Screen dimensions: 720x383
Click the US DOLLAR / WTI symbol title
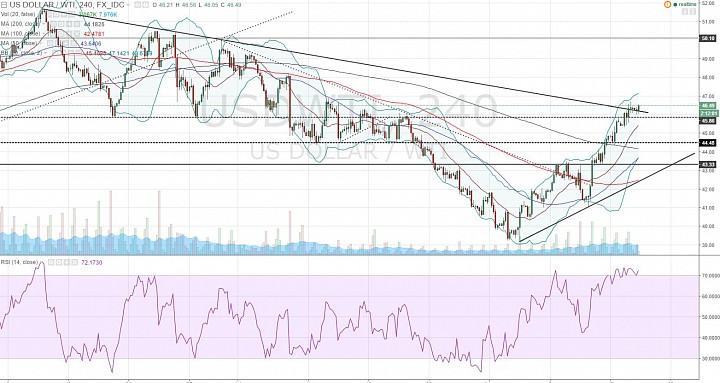click(x=67, y=5)
